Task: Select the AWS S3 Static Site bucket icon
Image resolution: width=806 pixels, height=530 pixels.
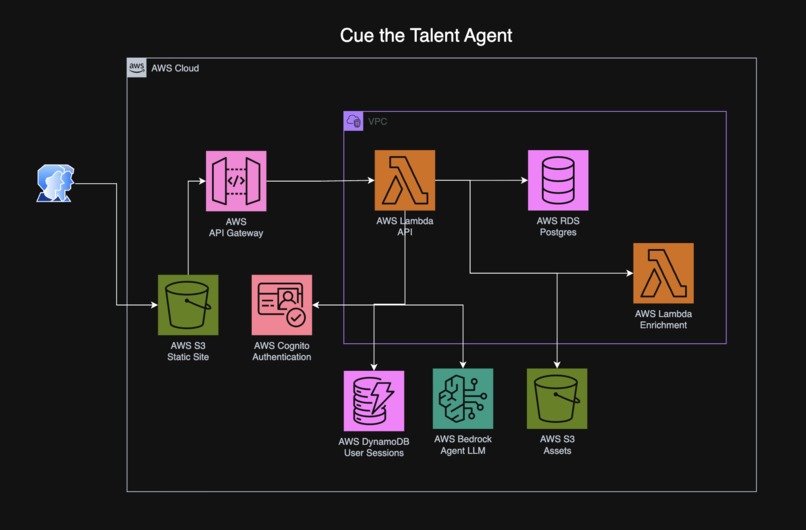Action: pyautogui.click(x=188, y=305)
